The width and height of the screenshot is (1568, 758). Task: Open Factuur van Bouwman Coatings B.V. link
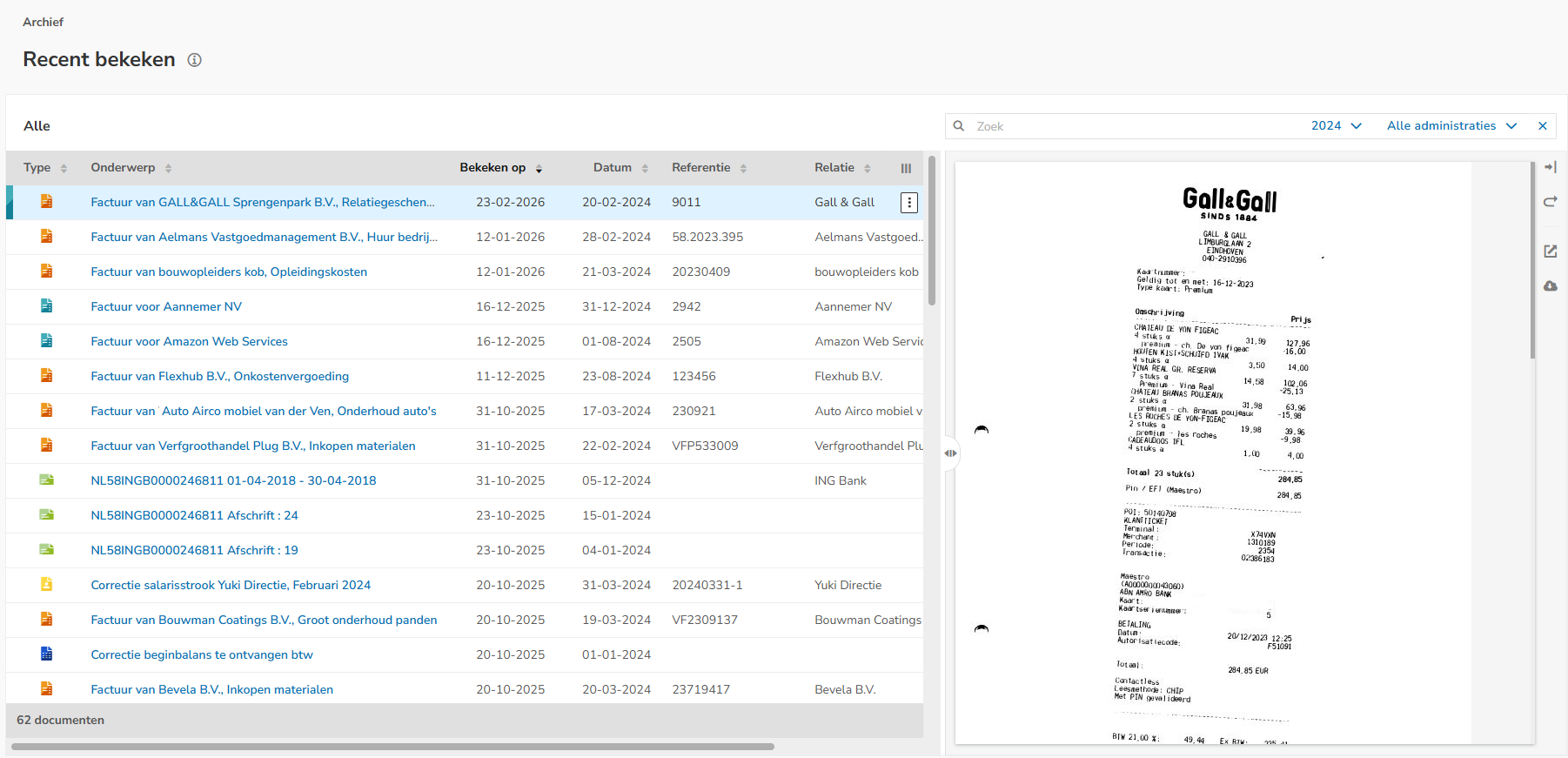coord(264,620)
